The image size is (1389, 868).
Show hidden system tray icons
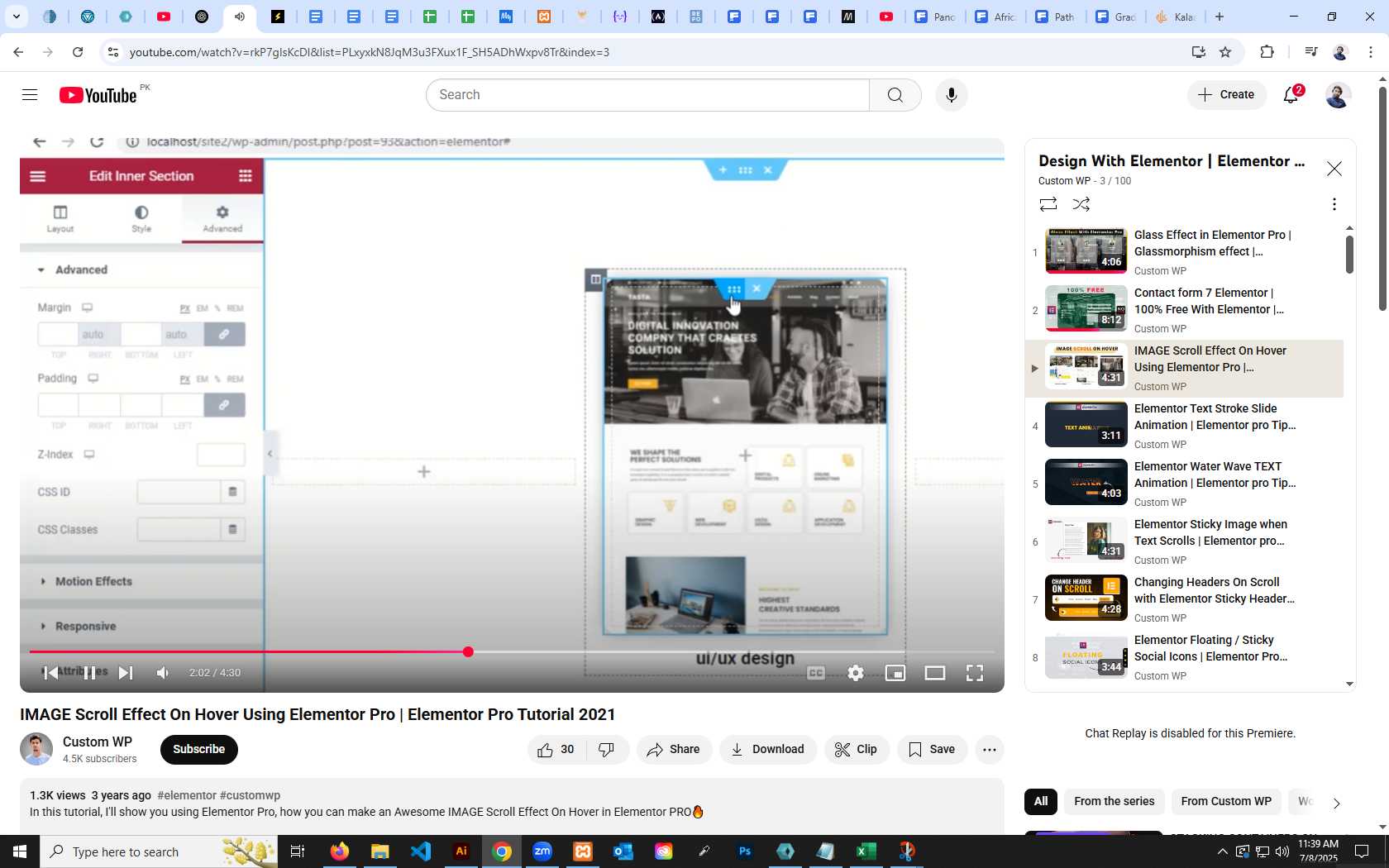click(1222, 851)
